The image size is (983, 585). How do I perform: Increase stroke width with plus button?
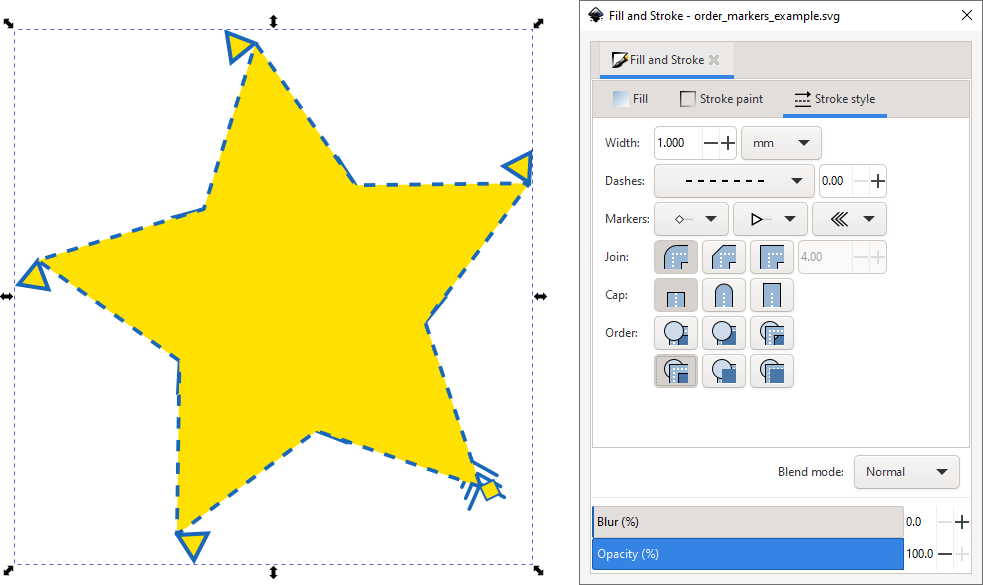tap(728, 143)
